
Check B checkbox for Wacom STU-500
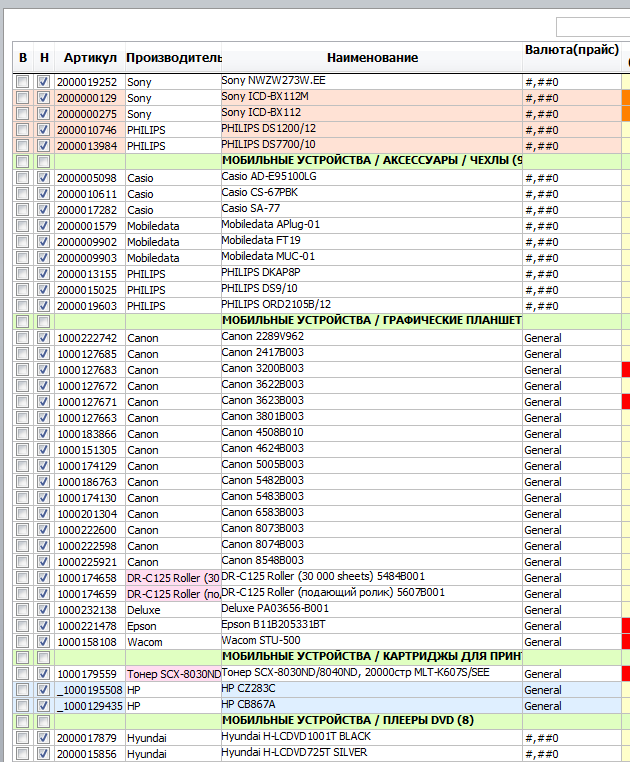pyautogui.click(x=22, y=642)
